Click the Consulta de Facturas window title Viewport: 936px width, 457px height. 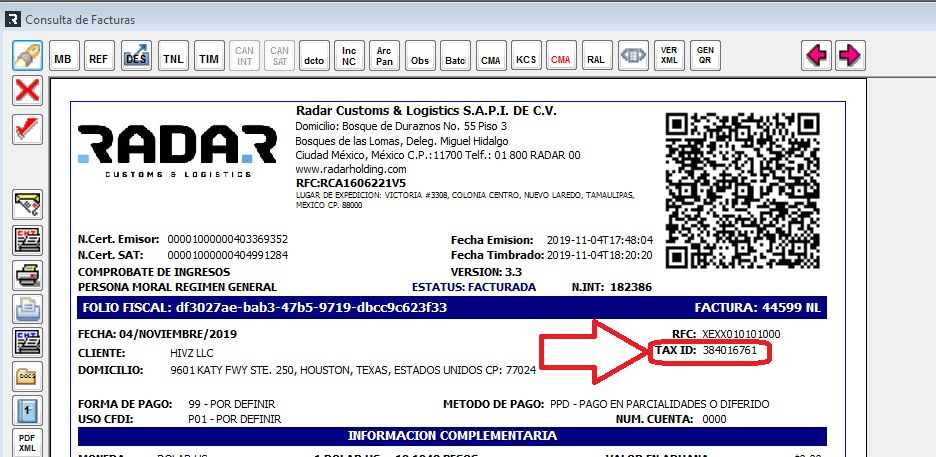tap(80, 20)
